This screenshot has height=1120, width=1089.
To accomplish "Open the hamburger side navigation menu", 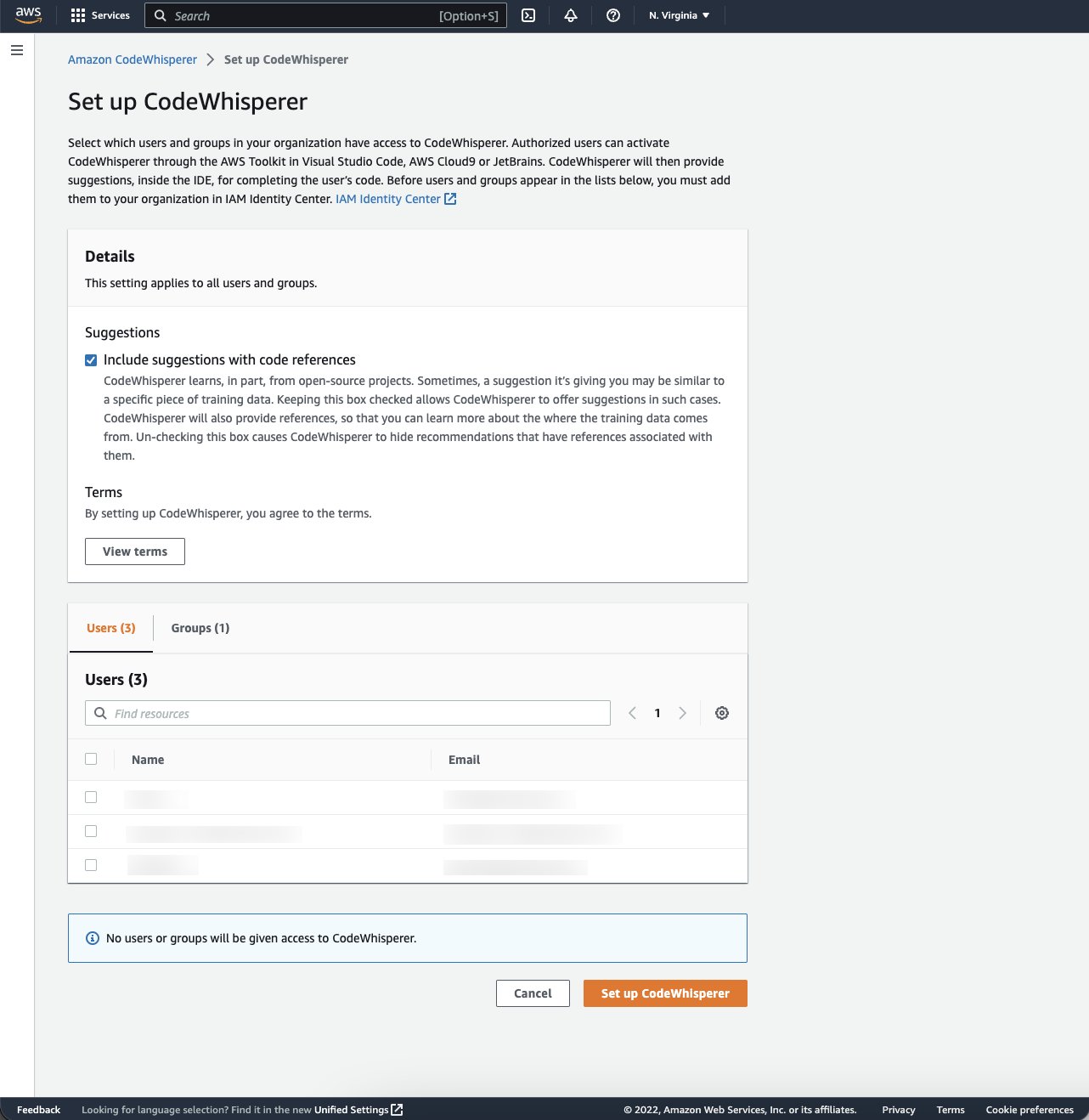I will pyautogui.click(x=17, y=51).
